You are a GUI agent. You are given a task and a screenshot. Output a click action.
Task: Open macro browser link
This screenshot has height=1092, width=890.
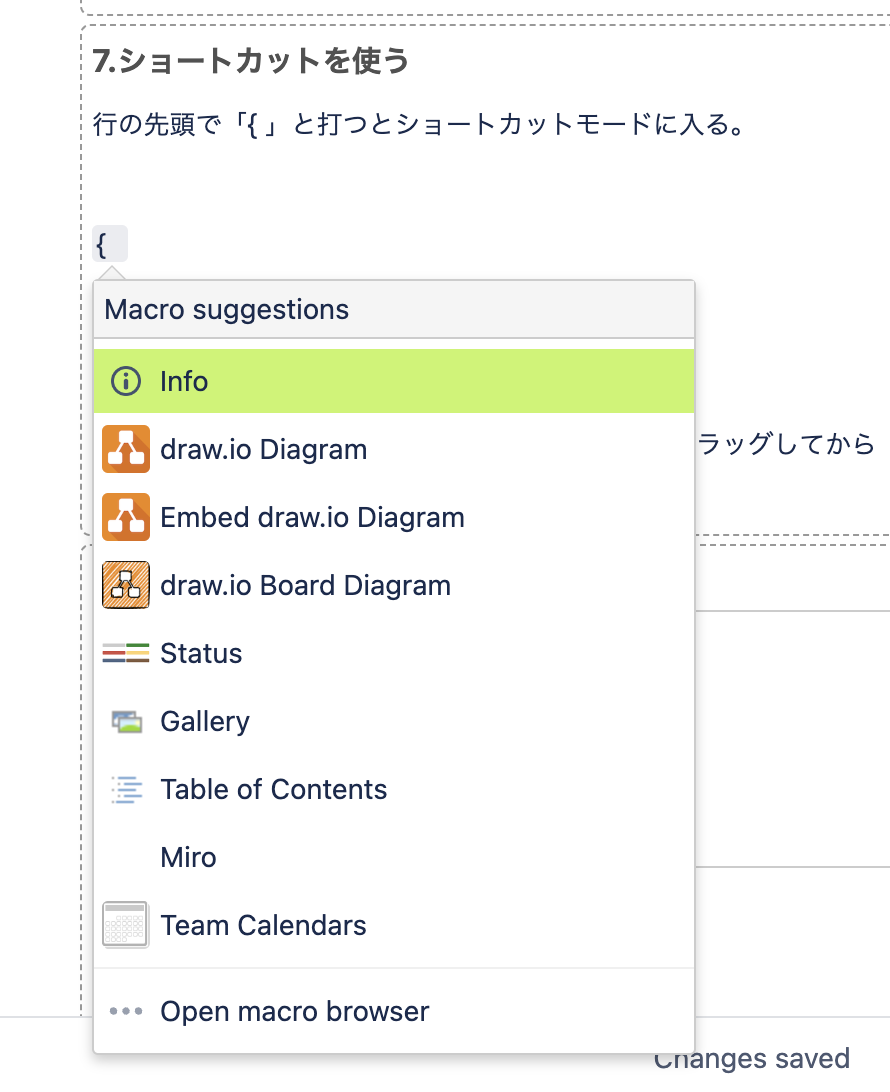pos(394,1011)
